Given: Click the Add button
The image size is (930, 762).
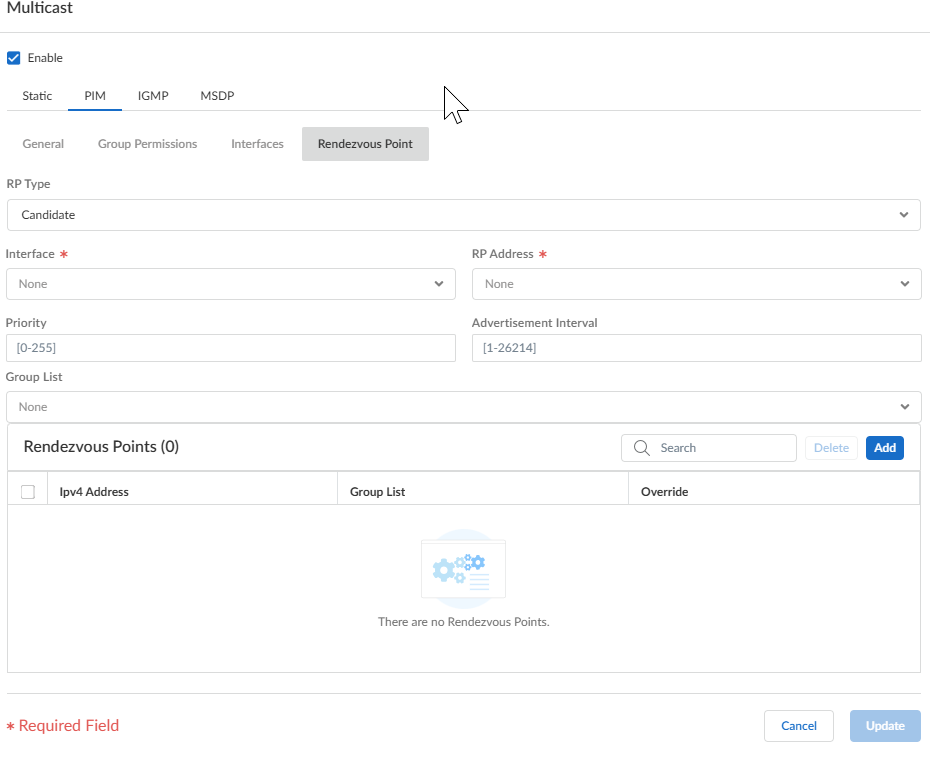Looking at the screenshot, I should coord(884,448).
